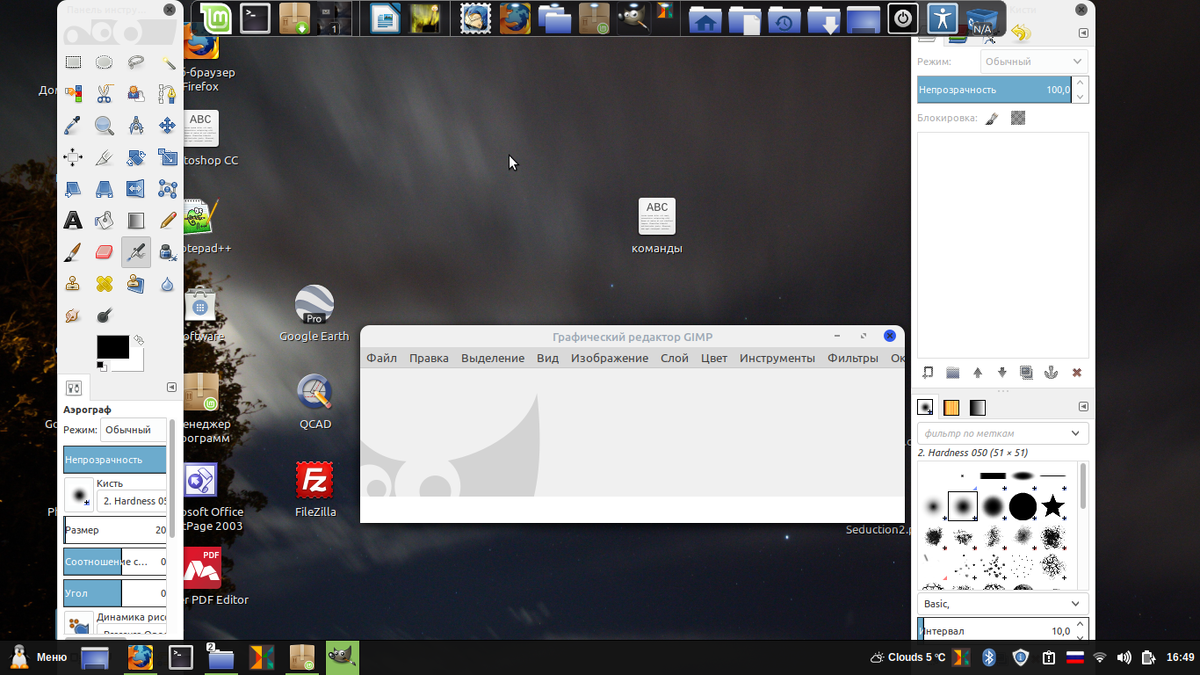Select the Perspective tool

tap(104, 189)
